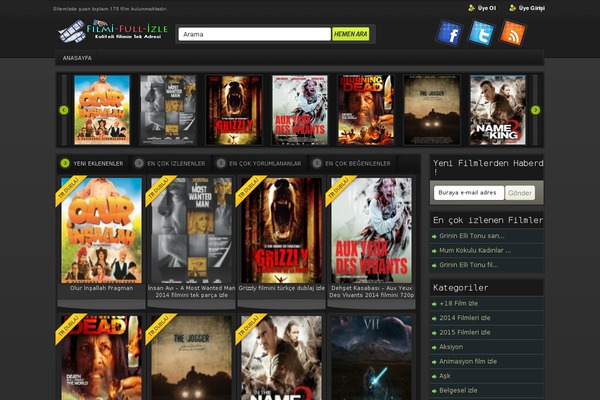Viewport: 600px width, 400px height.
Task: Open 'Dehşet Kasabası – Aux Yeux' title link
Action: tap(372, 292)
